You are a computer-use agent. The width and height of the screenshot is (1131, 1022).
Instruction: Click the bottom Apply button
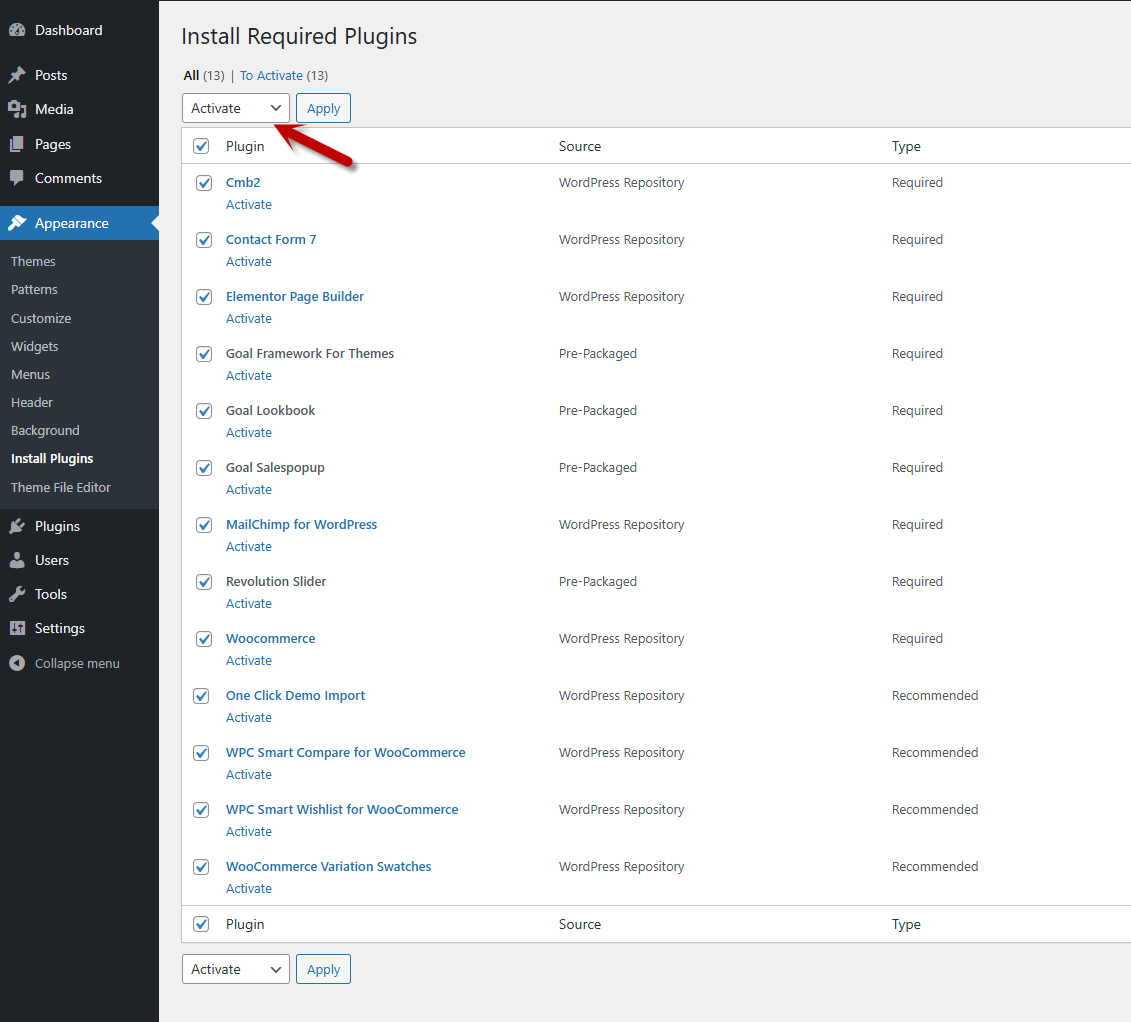(323, 969)
